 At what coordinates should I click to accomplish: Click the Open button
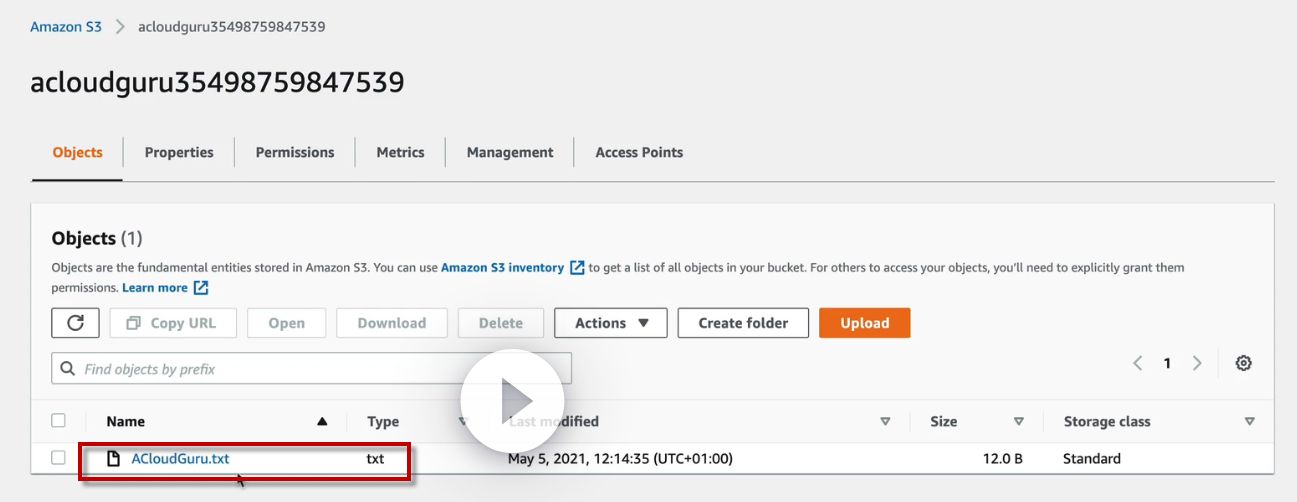[x=287, y=323]
